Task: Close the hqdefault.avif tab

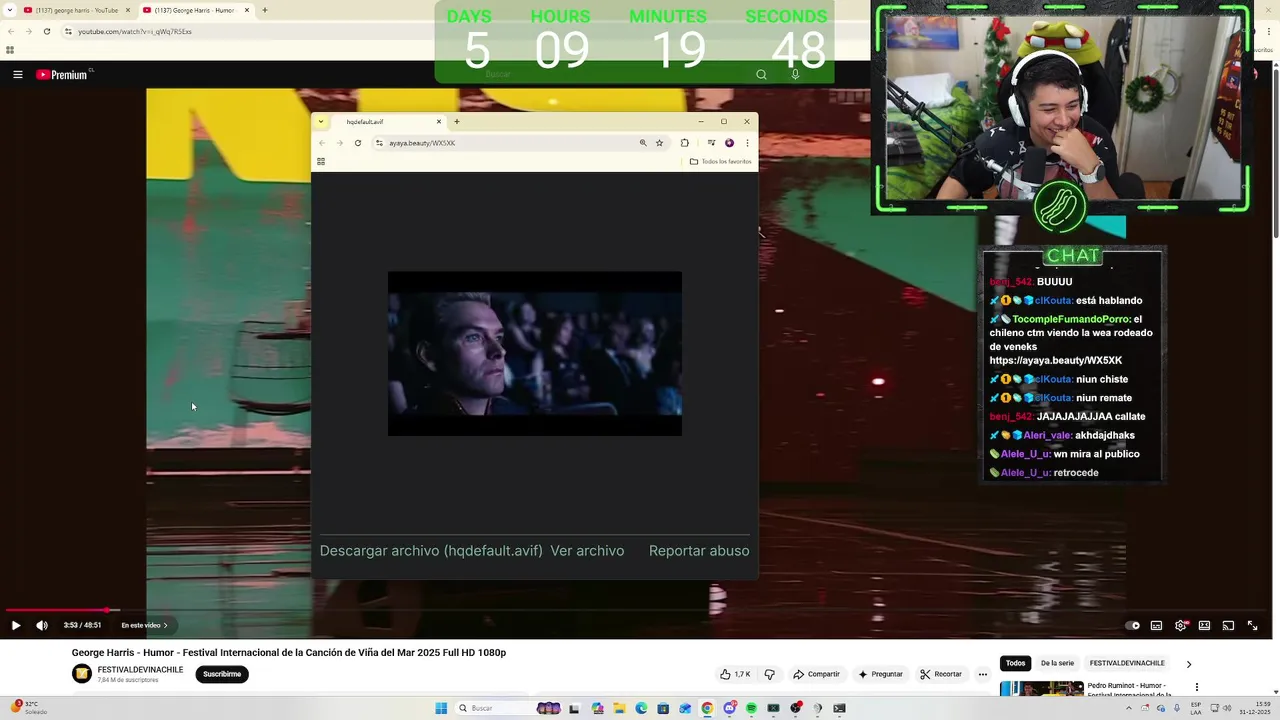Action: coord(438,122)
